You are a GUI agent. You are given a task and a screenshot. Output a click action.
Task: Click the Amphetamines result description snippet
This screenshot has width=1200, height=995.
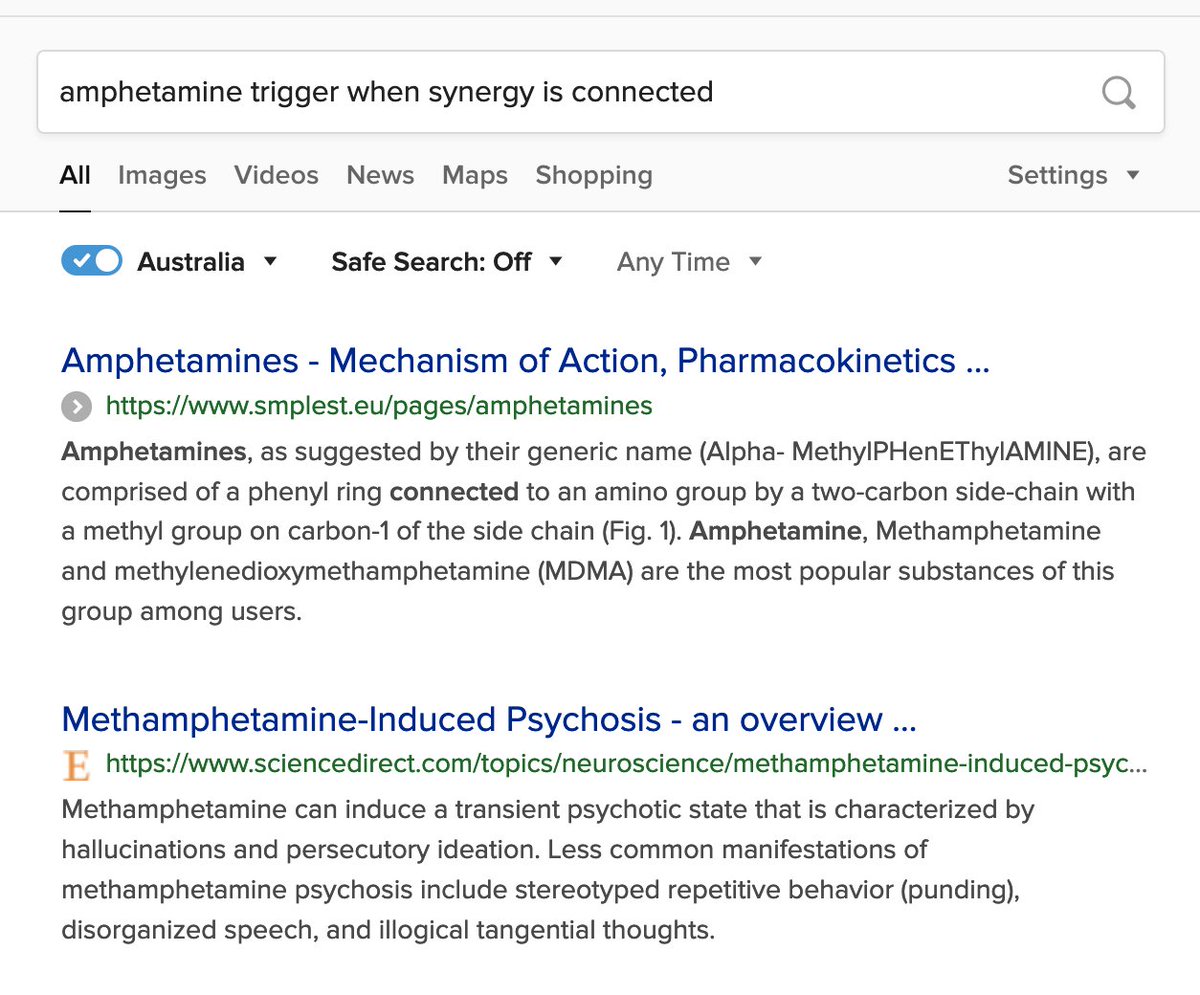604,532
